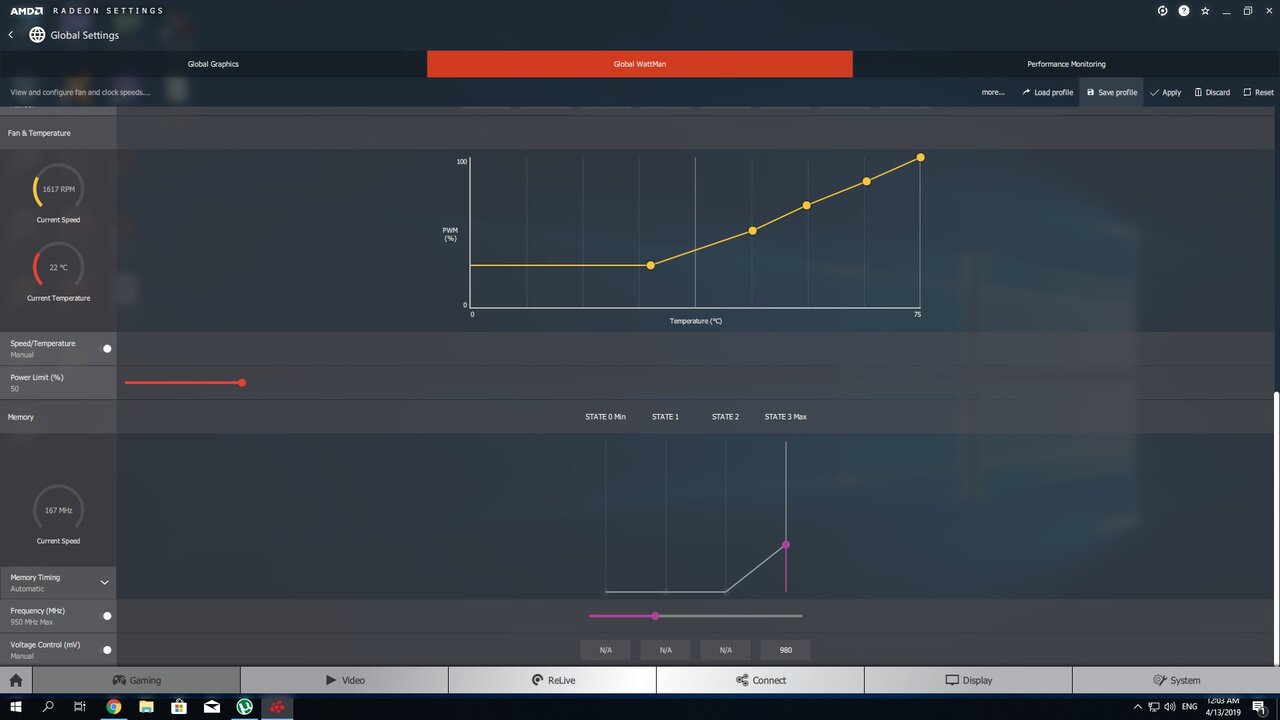Viewport: 1280px width, 720px height.
Task: Click the memory frequency slider handle
Action: pos(655,616)
